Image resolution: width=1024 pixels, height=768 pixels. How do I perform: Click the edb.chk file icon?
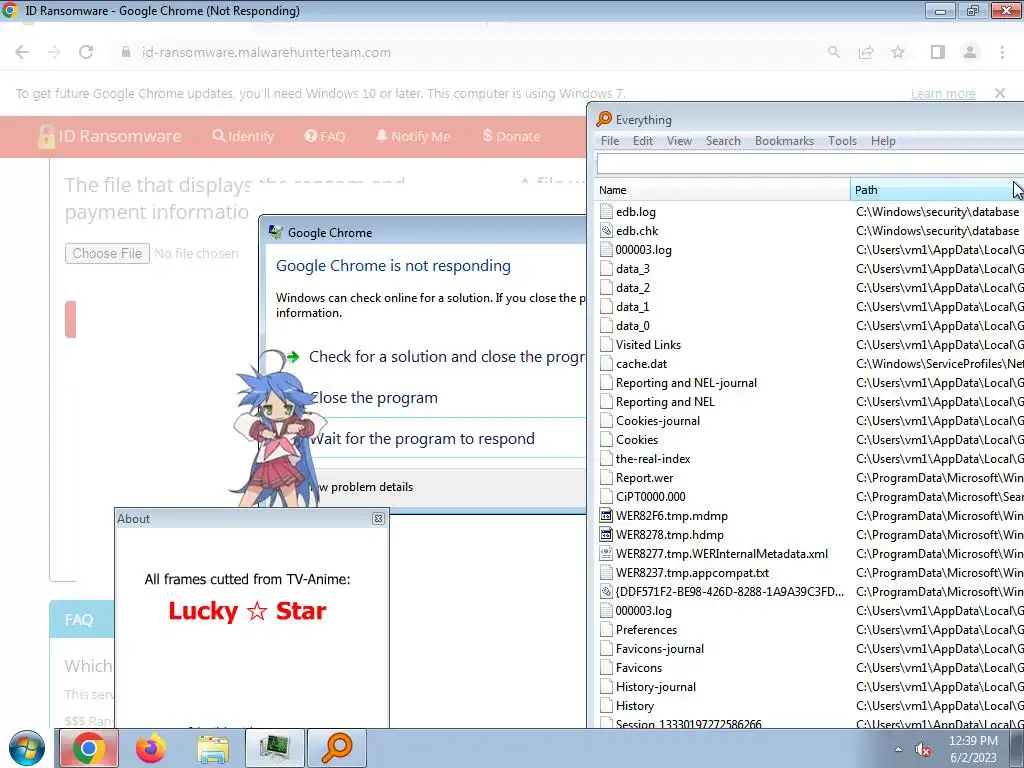(606, 231)
